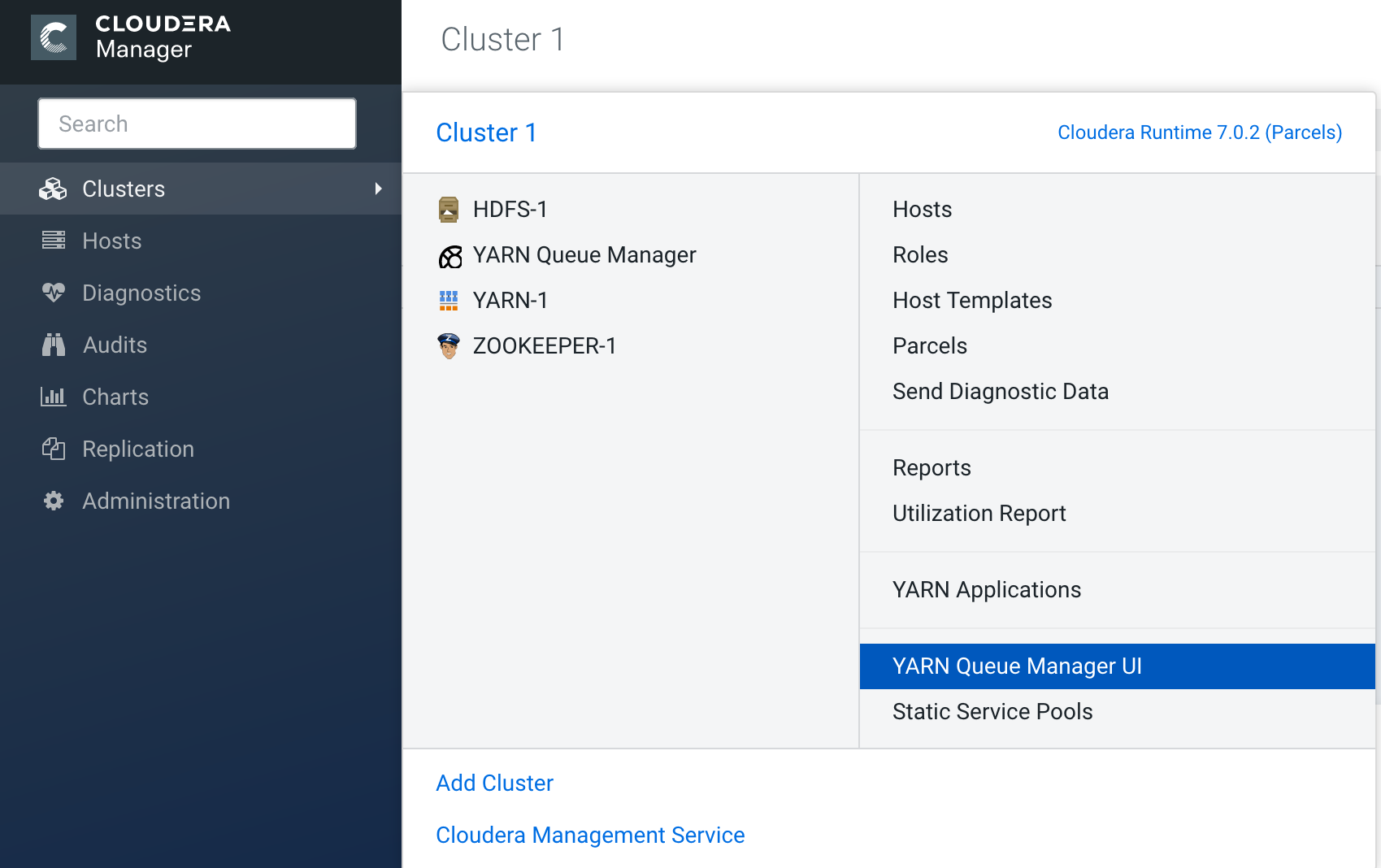Click the Replication copy icon
The image size is (1381, 868).
click(x=54, y=449)
